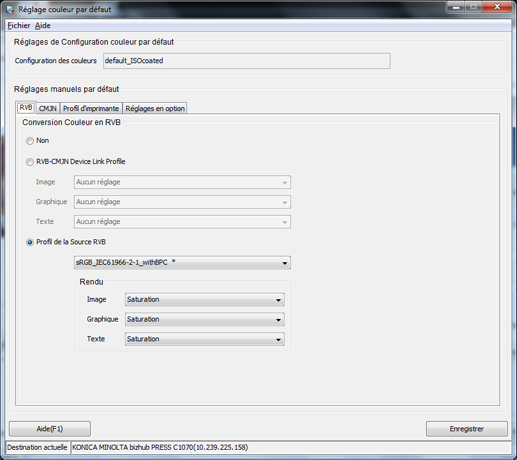Open the Rendu Texte Saturation dropdown

205,339
